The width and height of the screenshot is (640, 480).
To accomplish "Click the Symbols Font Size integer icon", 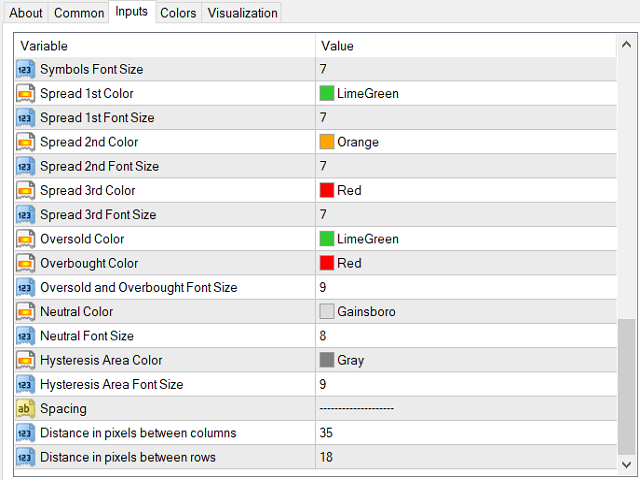I will [x=26, y=70].
